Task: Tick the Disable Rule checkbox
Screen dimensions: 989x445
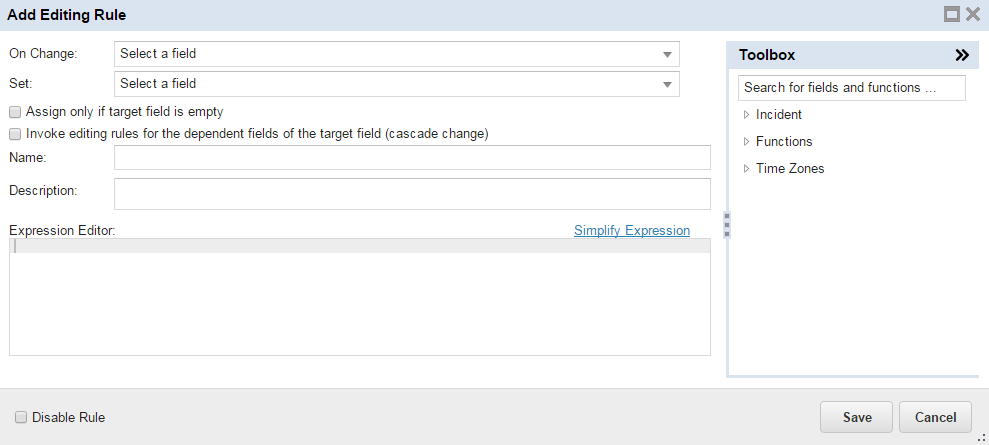Action: (x=21, y=417)
